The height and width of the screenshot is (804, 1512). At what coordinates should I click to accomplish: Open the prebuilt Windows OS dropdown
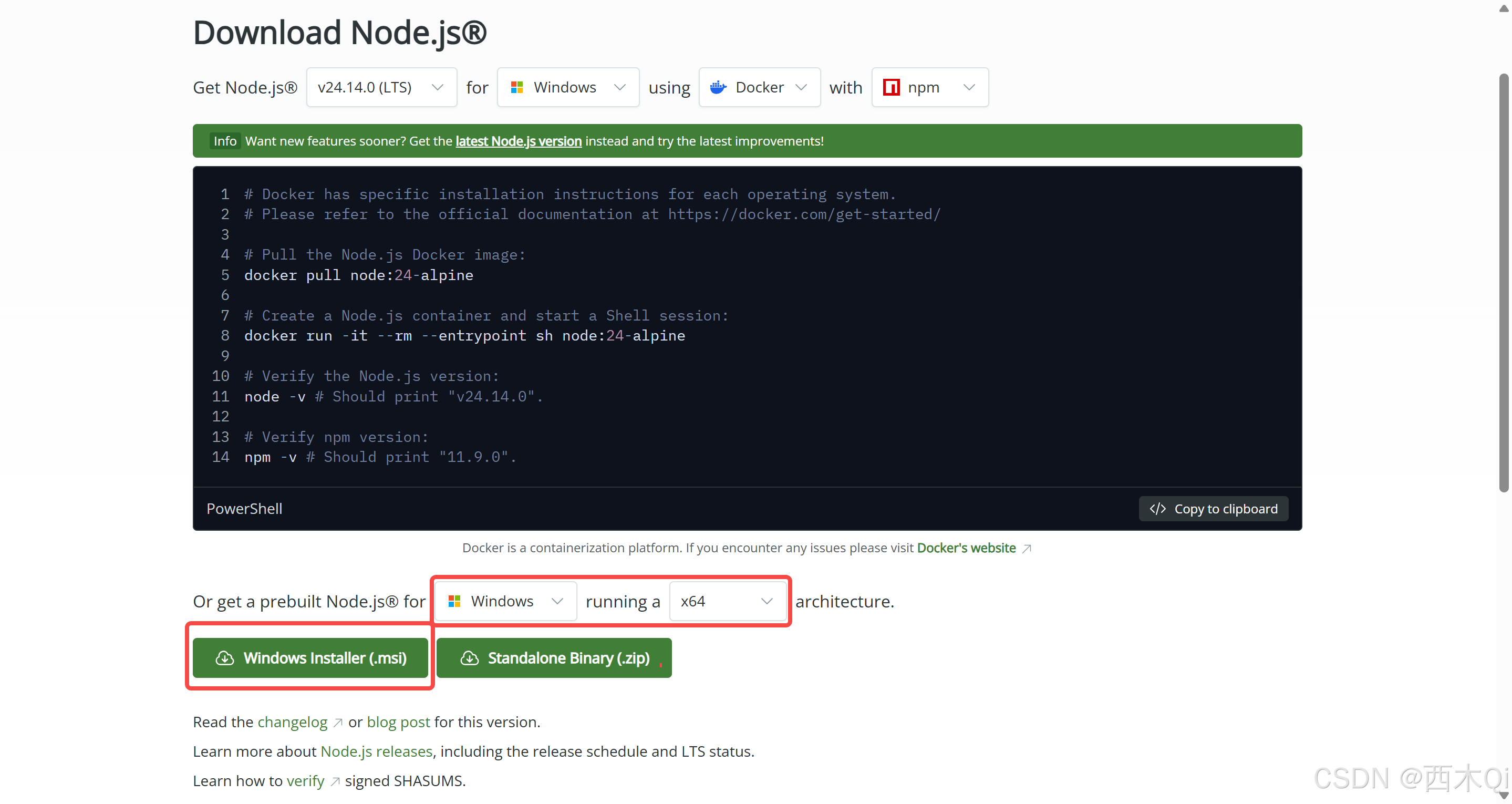point(505,601)
